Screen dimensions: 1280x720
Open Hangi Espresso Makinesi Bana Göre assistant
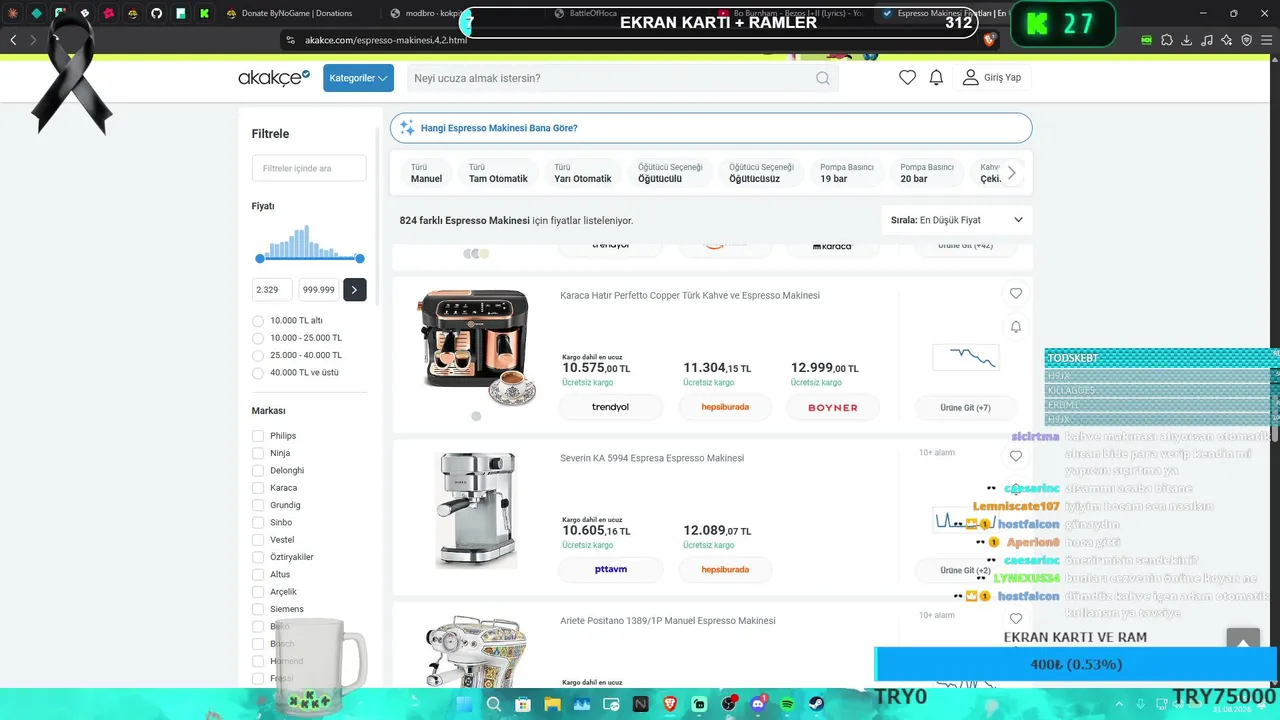711,128
